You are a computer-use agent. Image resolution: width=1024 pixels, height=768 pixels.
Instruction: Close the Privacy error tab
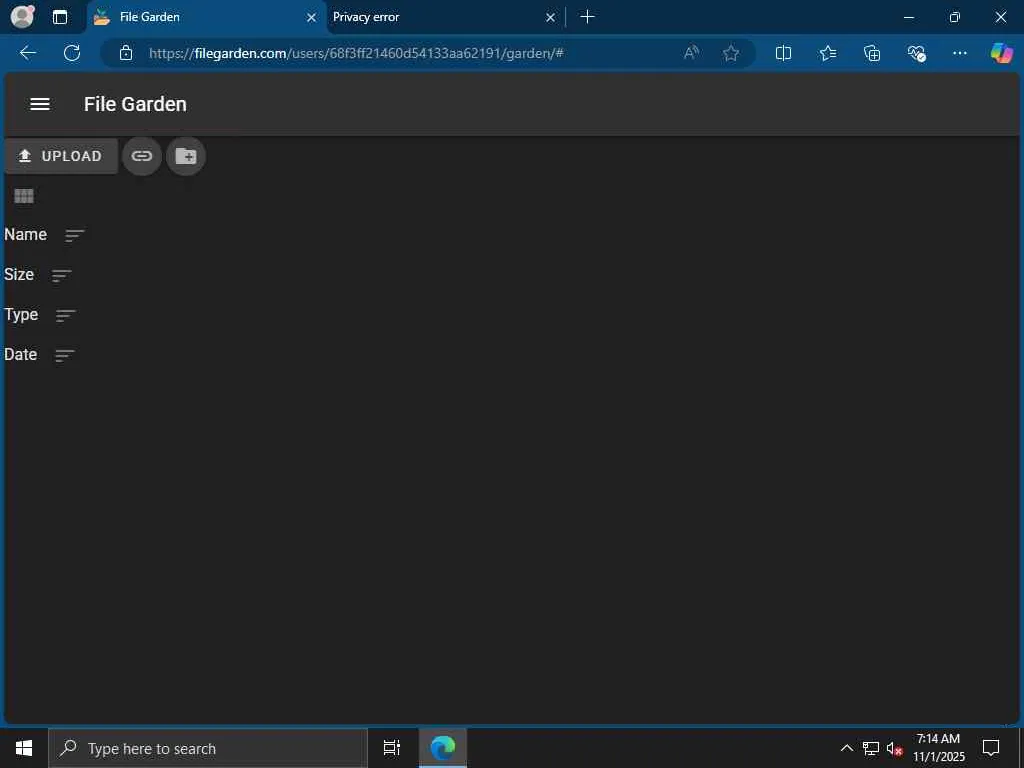click(551, 18)
